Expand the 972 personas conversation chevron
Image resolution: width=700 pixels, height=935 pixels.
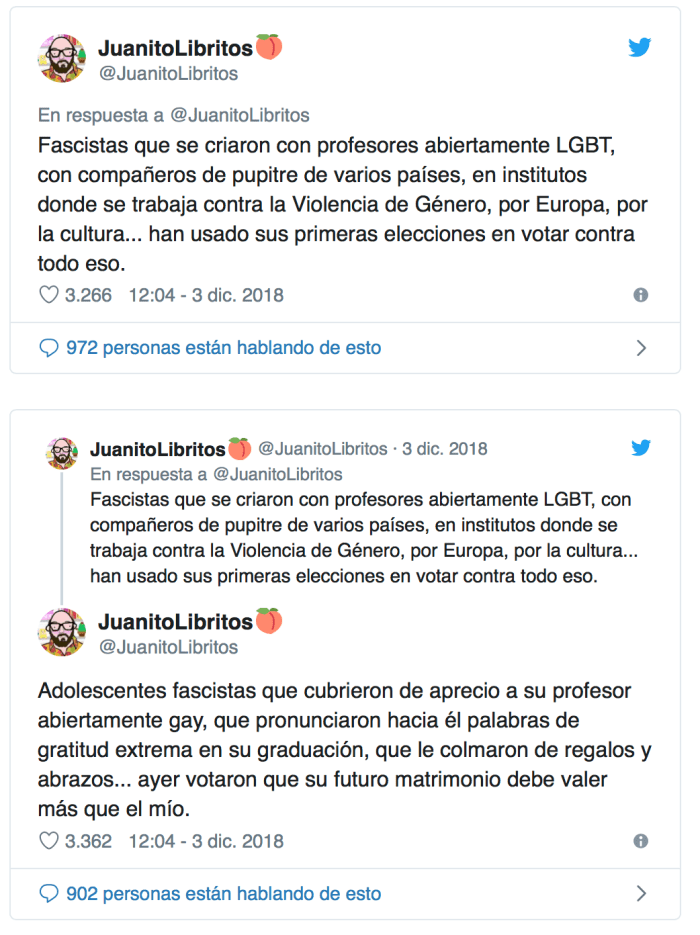point(641,348)
